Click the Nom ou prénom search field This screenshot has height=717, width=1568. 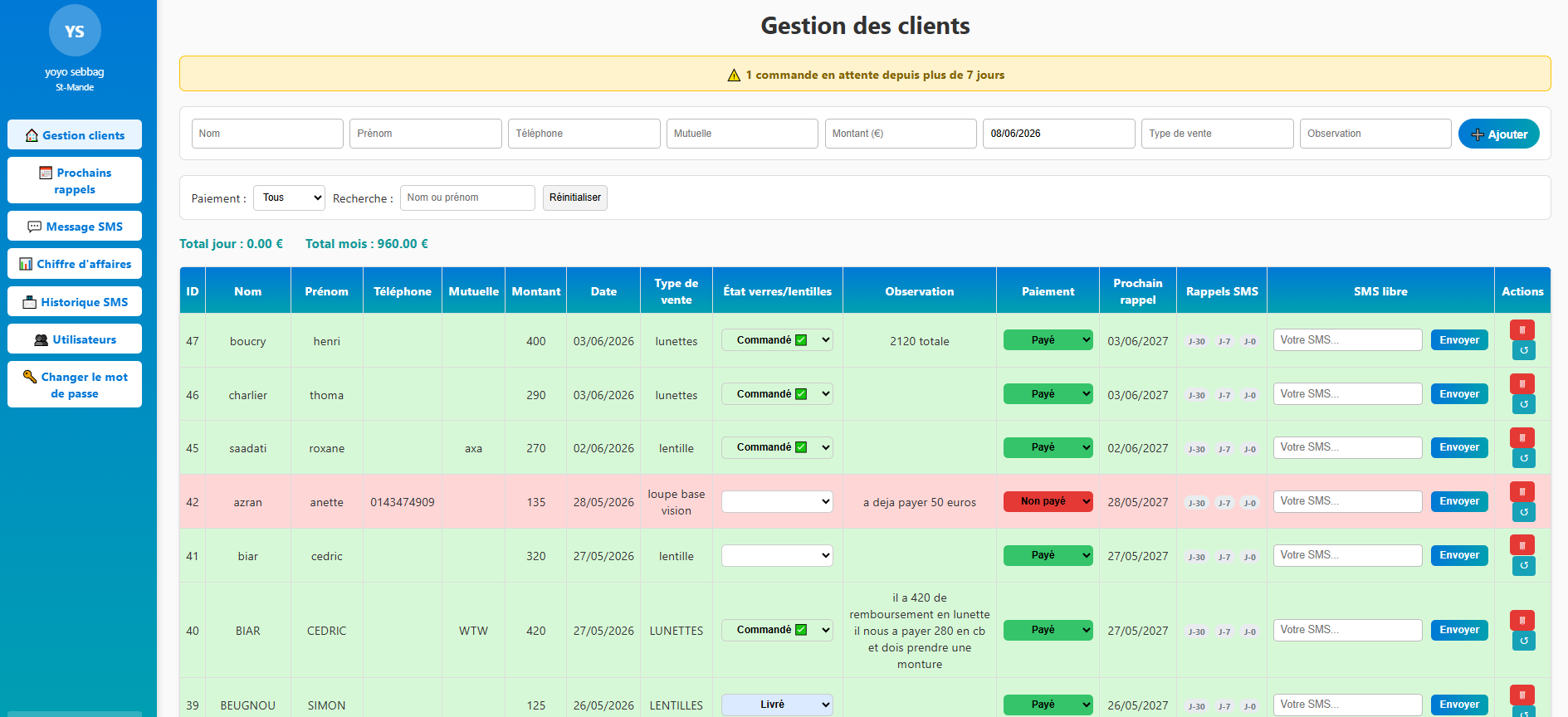pyautogui.click(x=467, y=198)
